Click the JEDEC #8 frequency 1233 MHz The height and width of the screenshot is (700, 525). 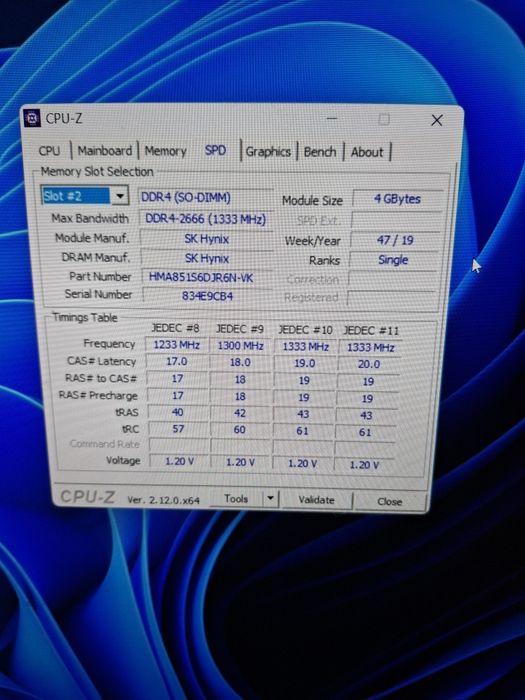pyautogui.click(x=176, y=345)
